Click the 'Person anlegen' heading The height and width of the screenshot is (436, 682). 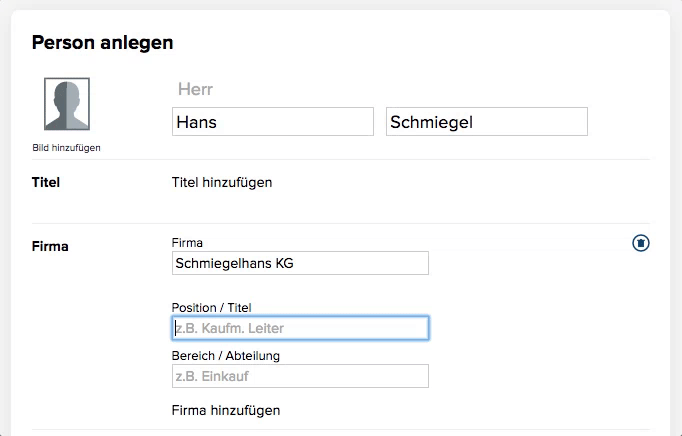pyautogui.click(x=103, y=42)
